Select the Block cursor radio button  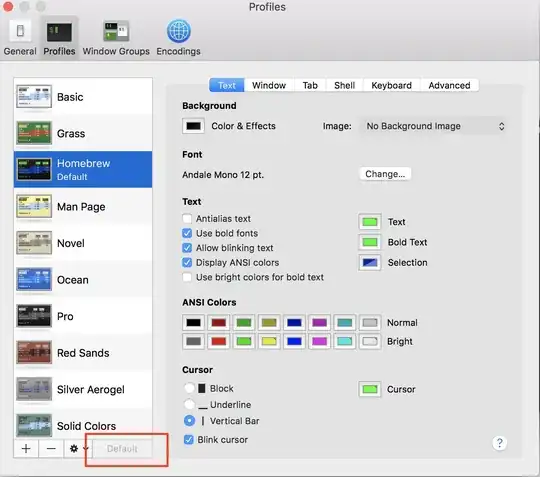tap(189, 388)
